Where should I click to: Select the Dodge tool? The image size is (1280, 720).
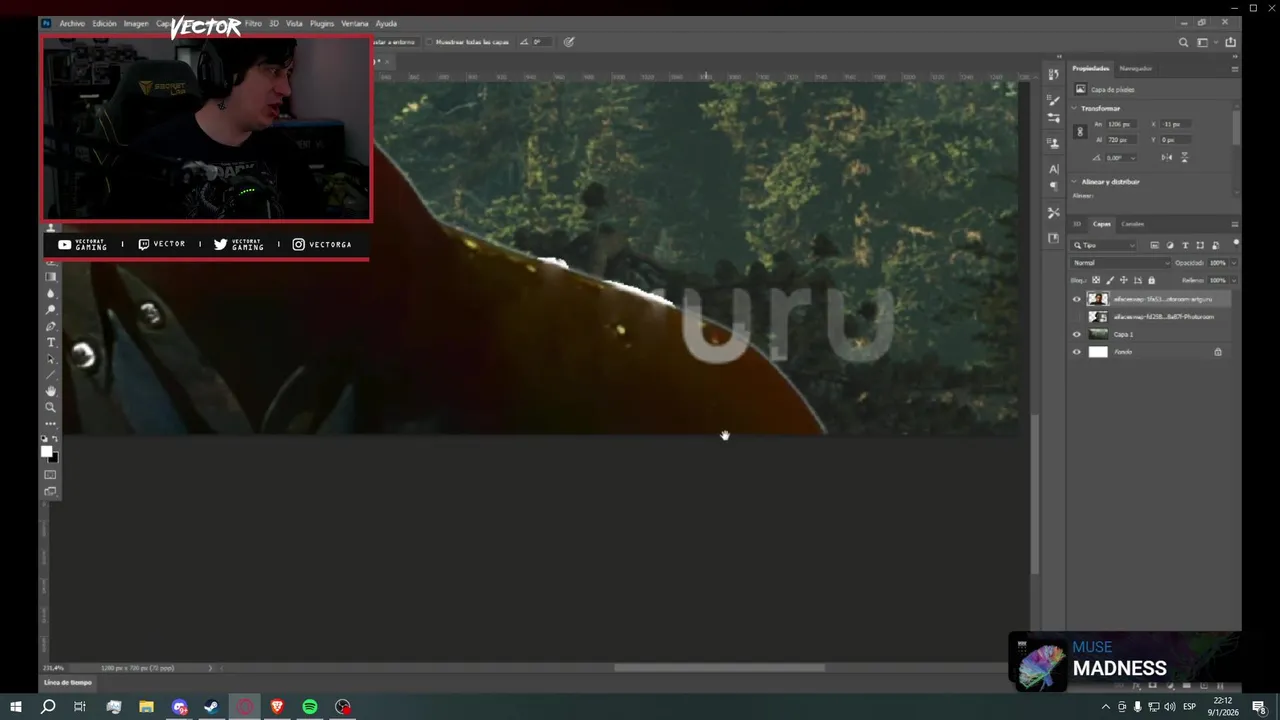point(51,310)
